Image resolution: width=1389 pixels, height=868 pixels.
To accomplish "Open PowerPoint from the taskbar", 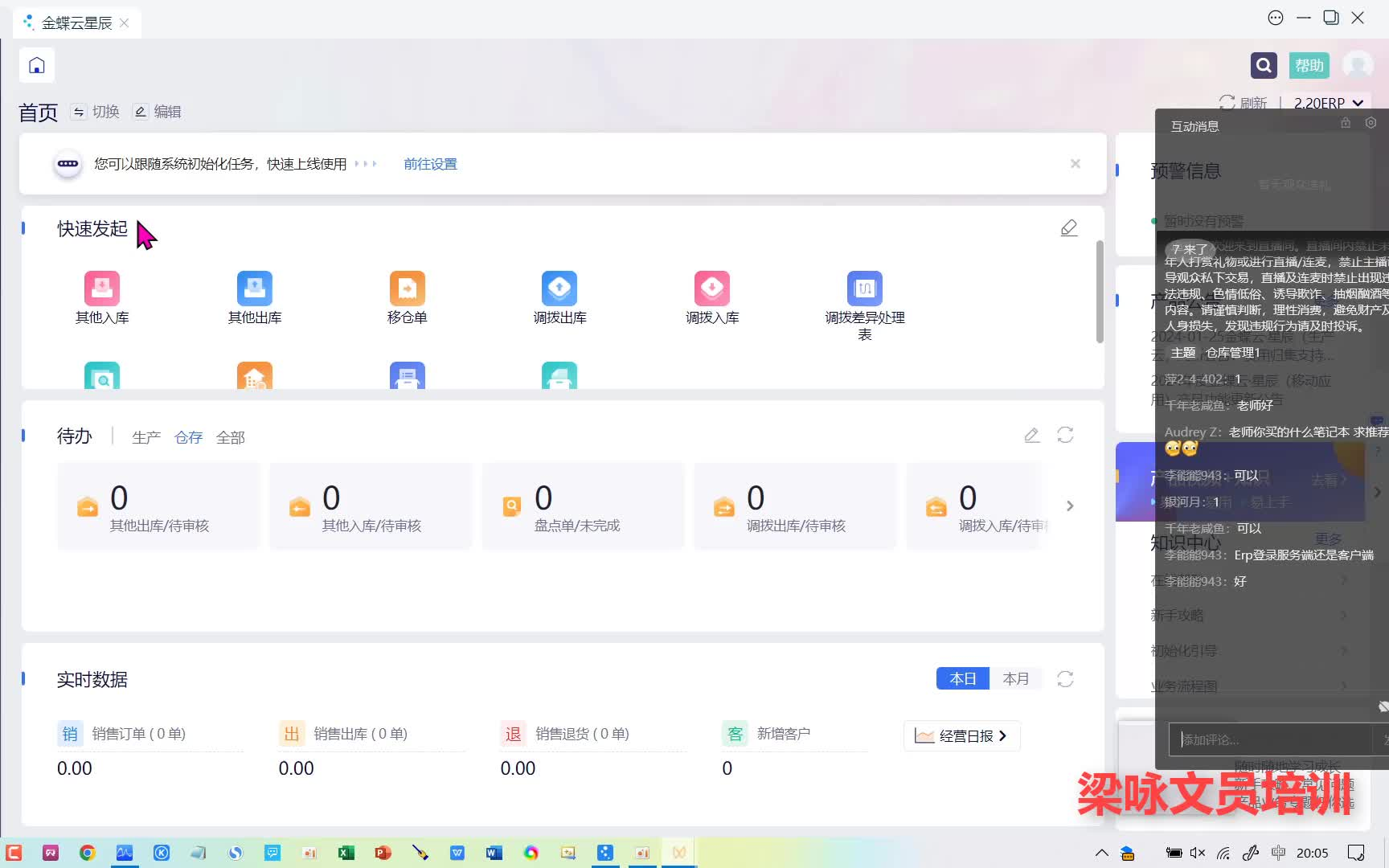I will (x=383, y=853).
